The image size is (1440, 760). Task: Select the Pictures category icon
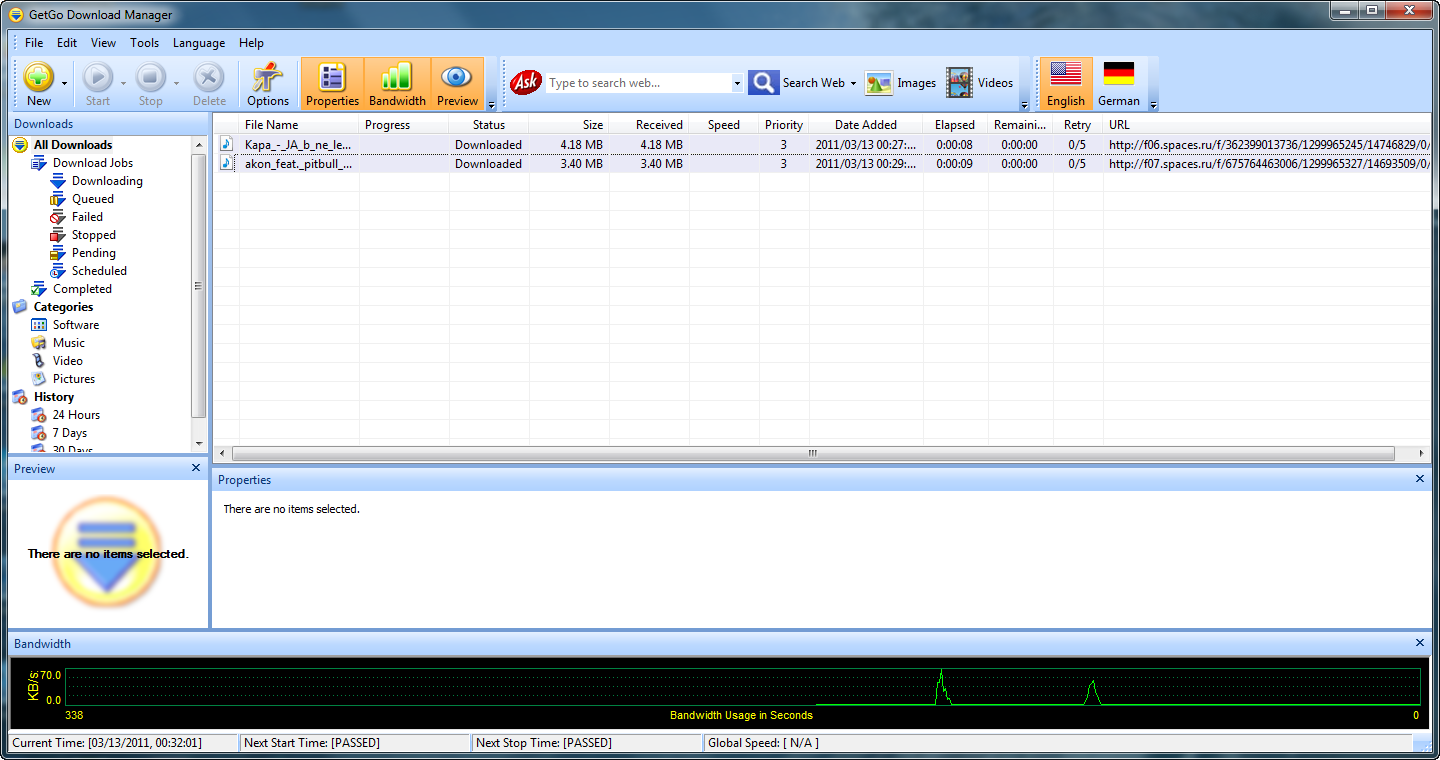[39, 379]
